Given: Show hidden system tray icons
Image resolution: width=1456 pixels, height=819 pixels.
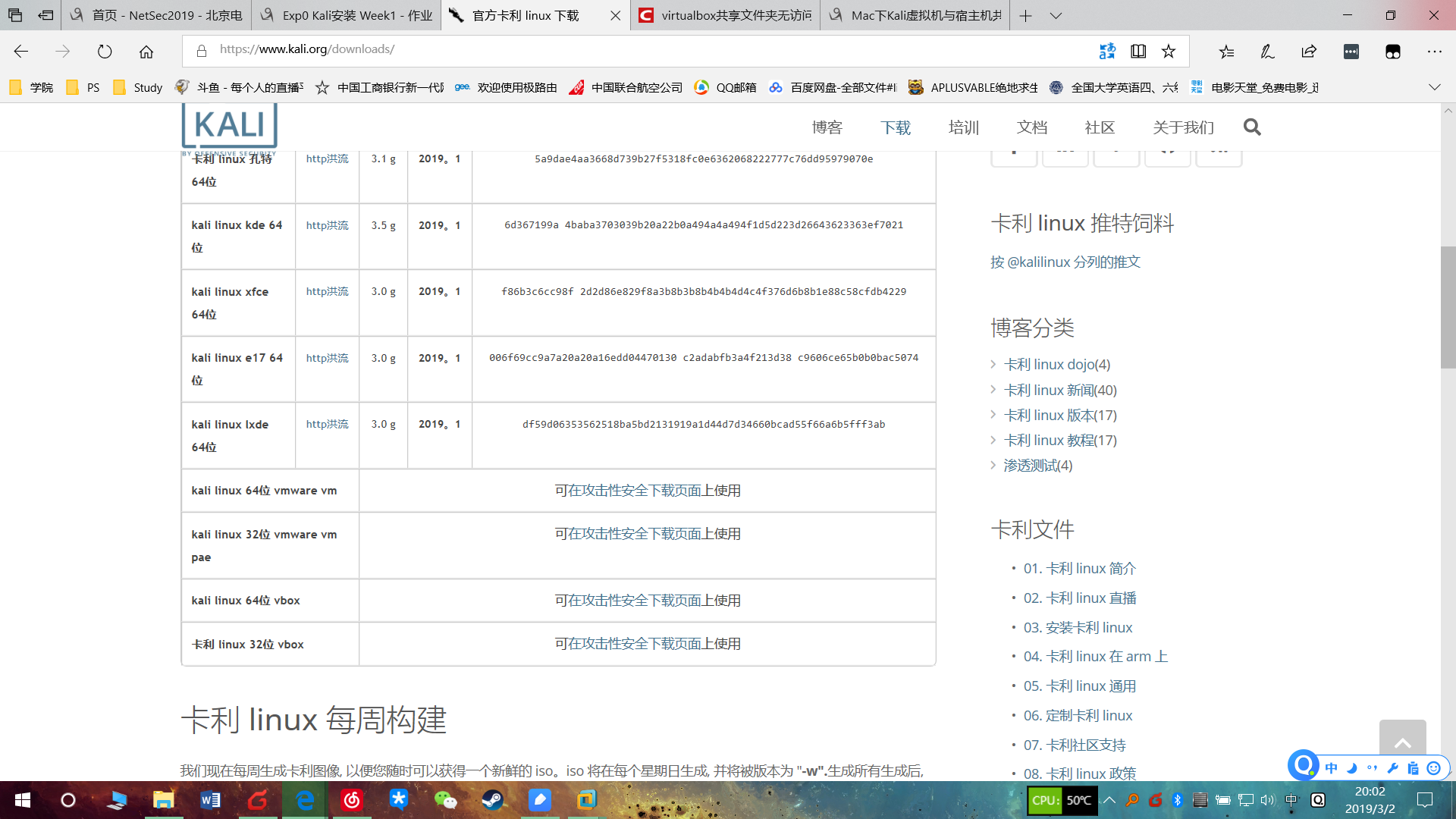Looking at the screenshot, I should click(1109, 800).
